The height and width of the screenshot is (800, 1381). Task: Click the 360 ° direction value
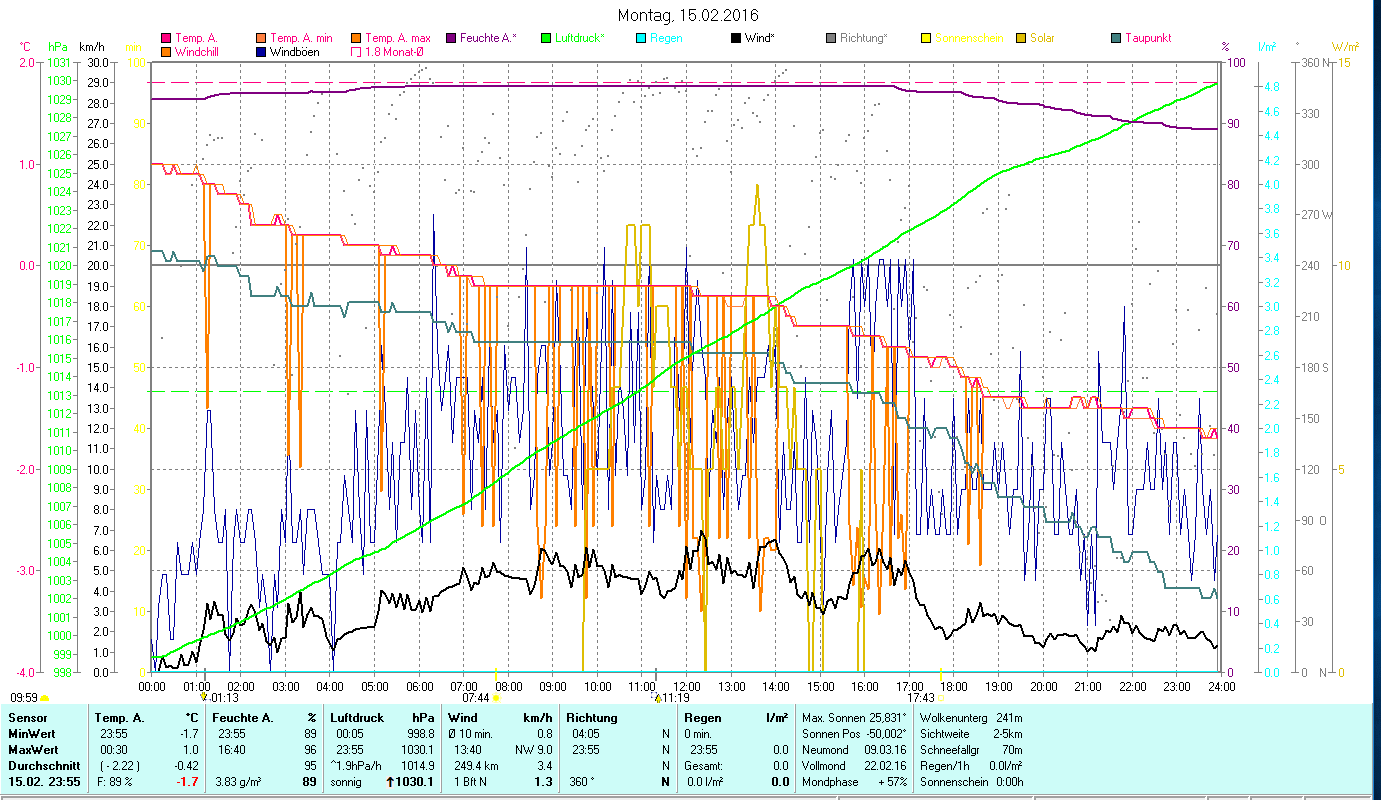click(582, 782)
